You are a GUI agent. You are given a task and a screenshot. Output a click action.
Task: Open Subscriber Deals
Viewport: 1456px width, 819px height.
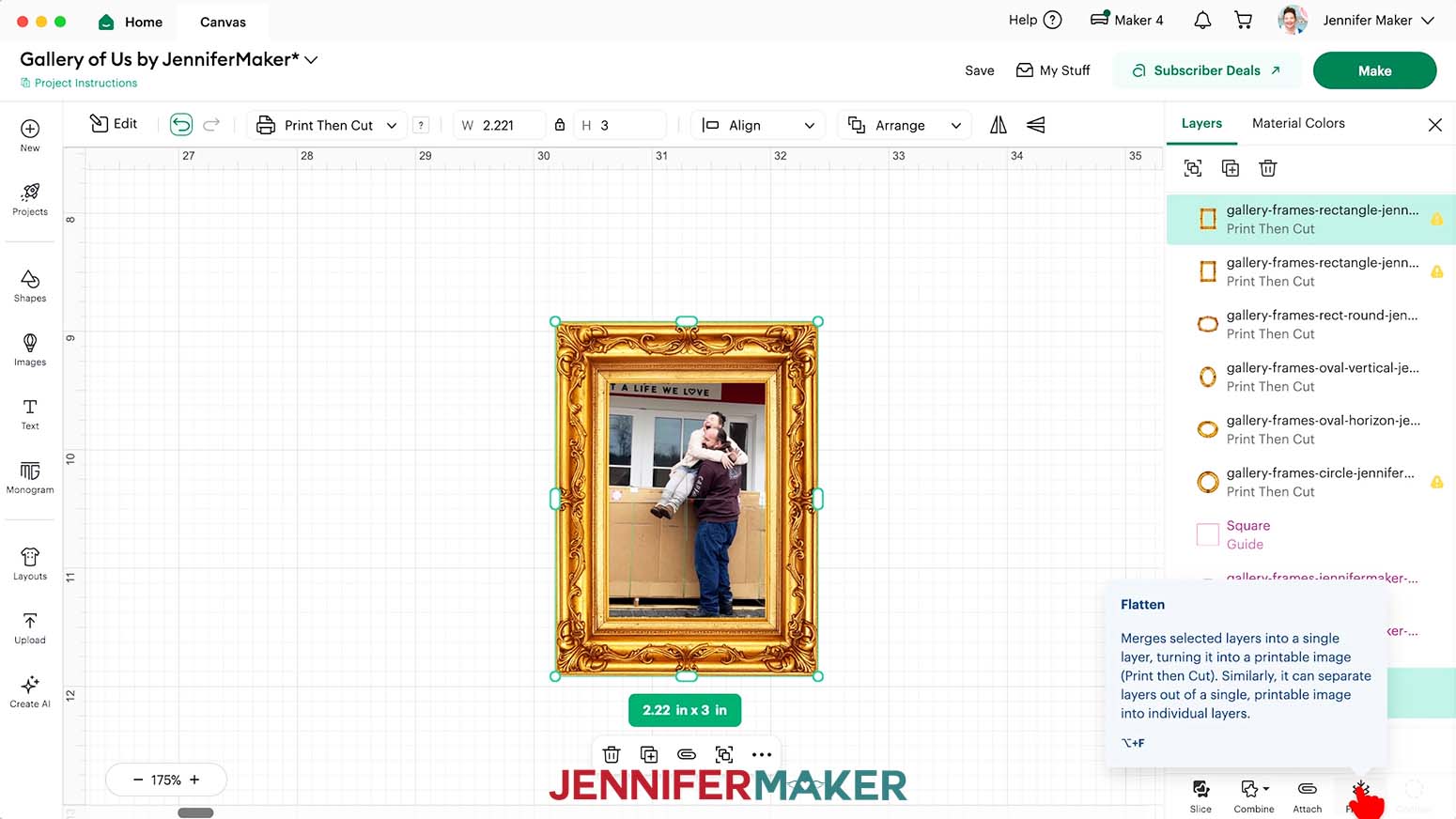pyautogui.click(x=1206, y=70)
